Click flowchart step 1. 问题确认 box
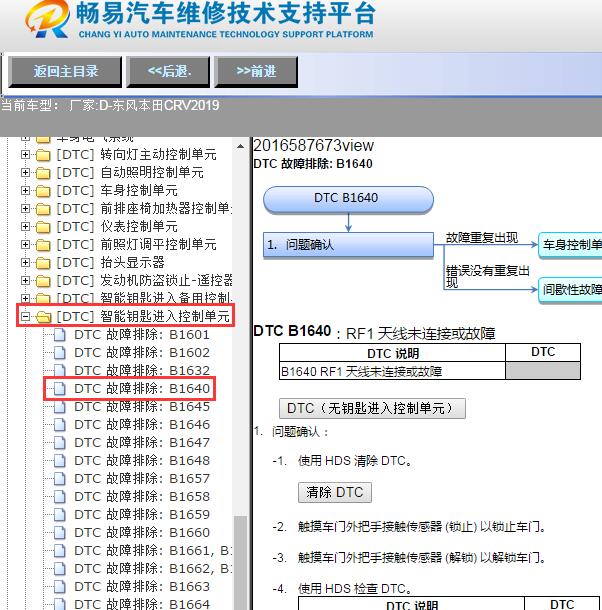Image resolution: width=602 pixels, height=610 pixels. click(x=348, y=245)
